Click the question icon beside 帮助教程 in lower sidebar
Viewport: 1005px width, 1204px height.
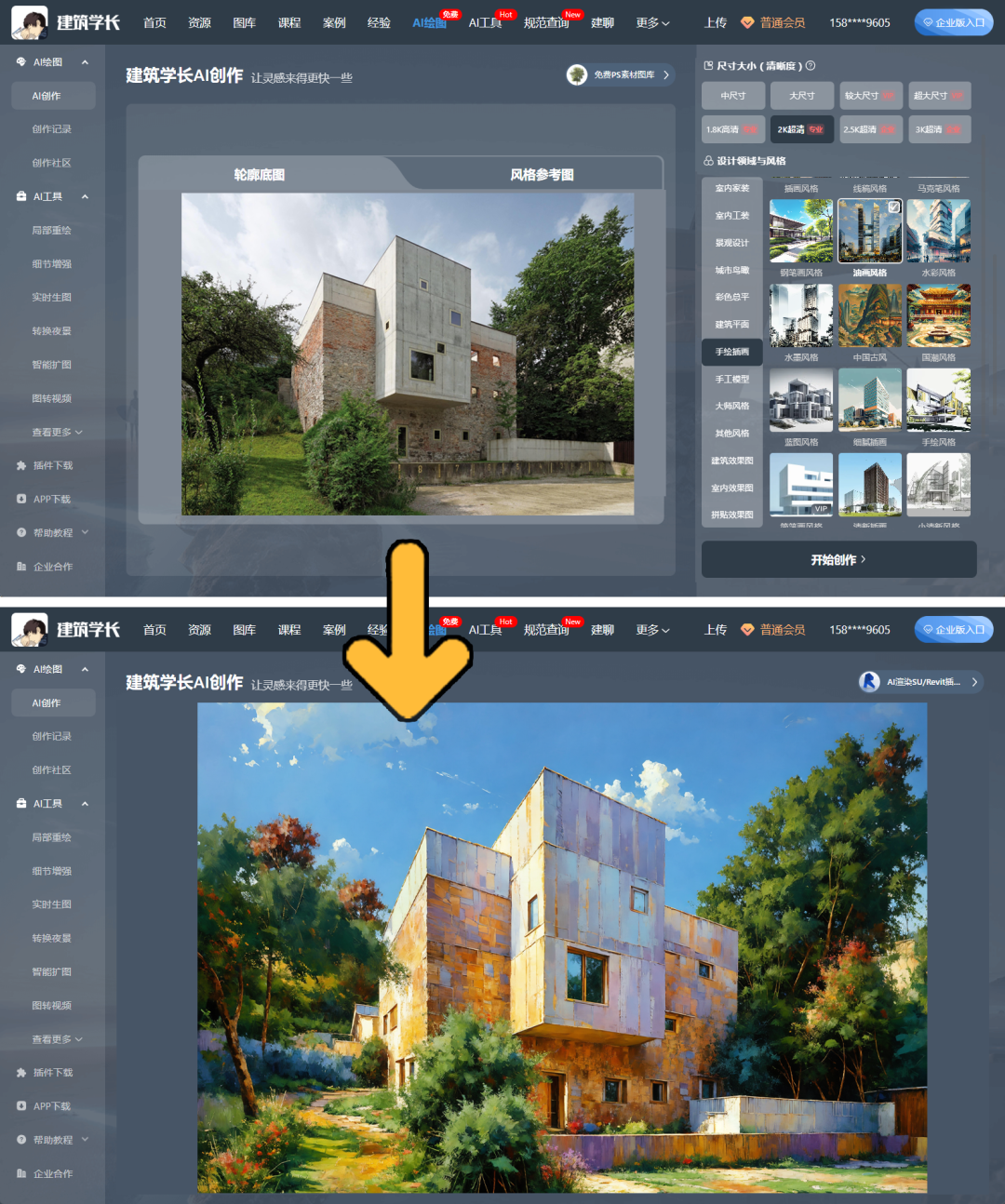click(x=21, y=1140)
